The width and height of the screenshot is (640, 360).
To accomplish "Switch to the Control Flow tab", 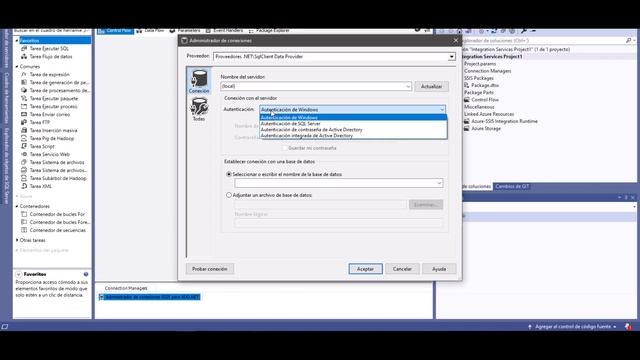I will tap(115, 31).
